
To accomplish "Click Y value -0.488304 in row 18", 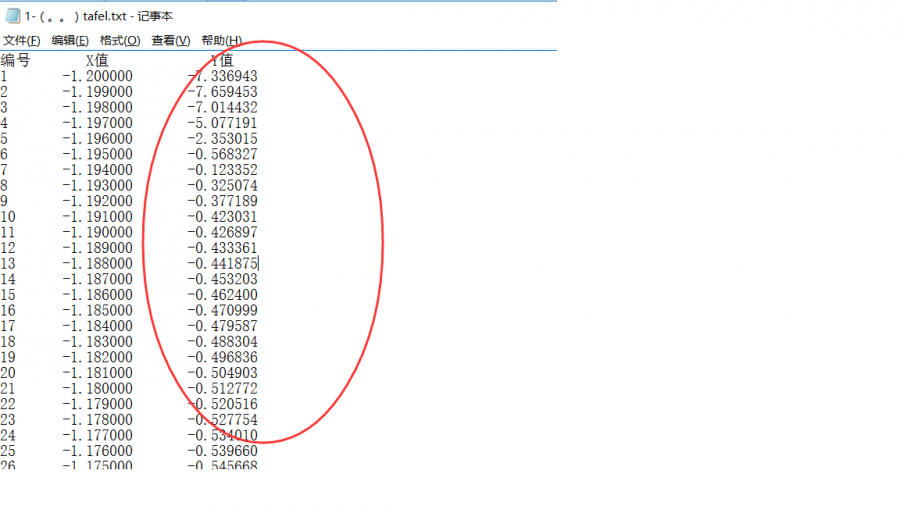I will coord(223,342).
